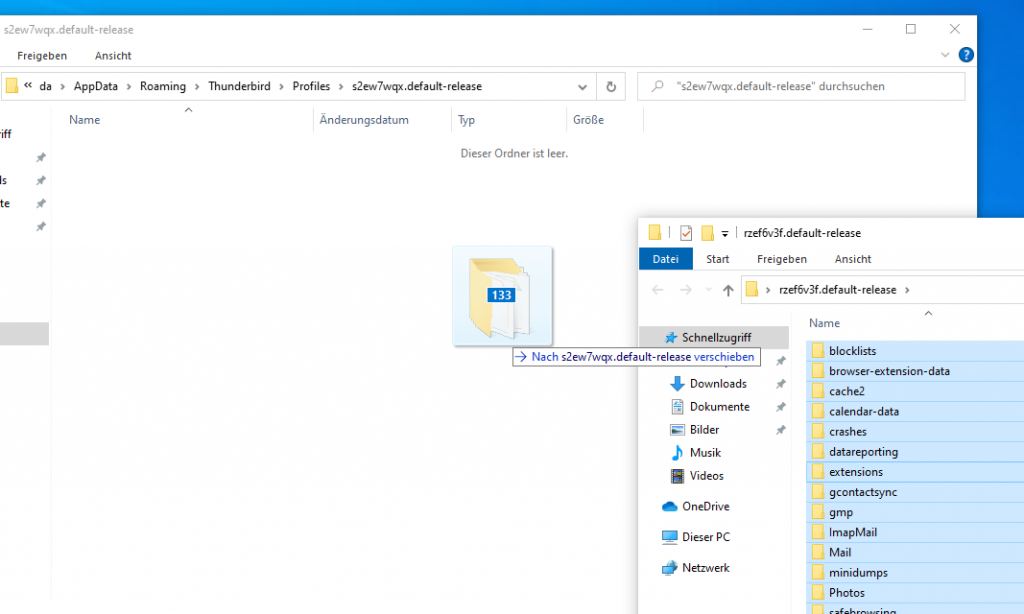
Task: Open the quick access toolbar customize dropdown
Action: (724, 233)
